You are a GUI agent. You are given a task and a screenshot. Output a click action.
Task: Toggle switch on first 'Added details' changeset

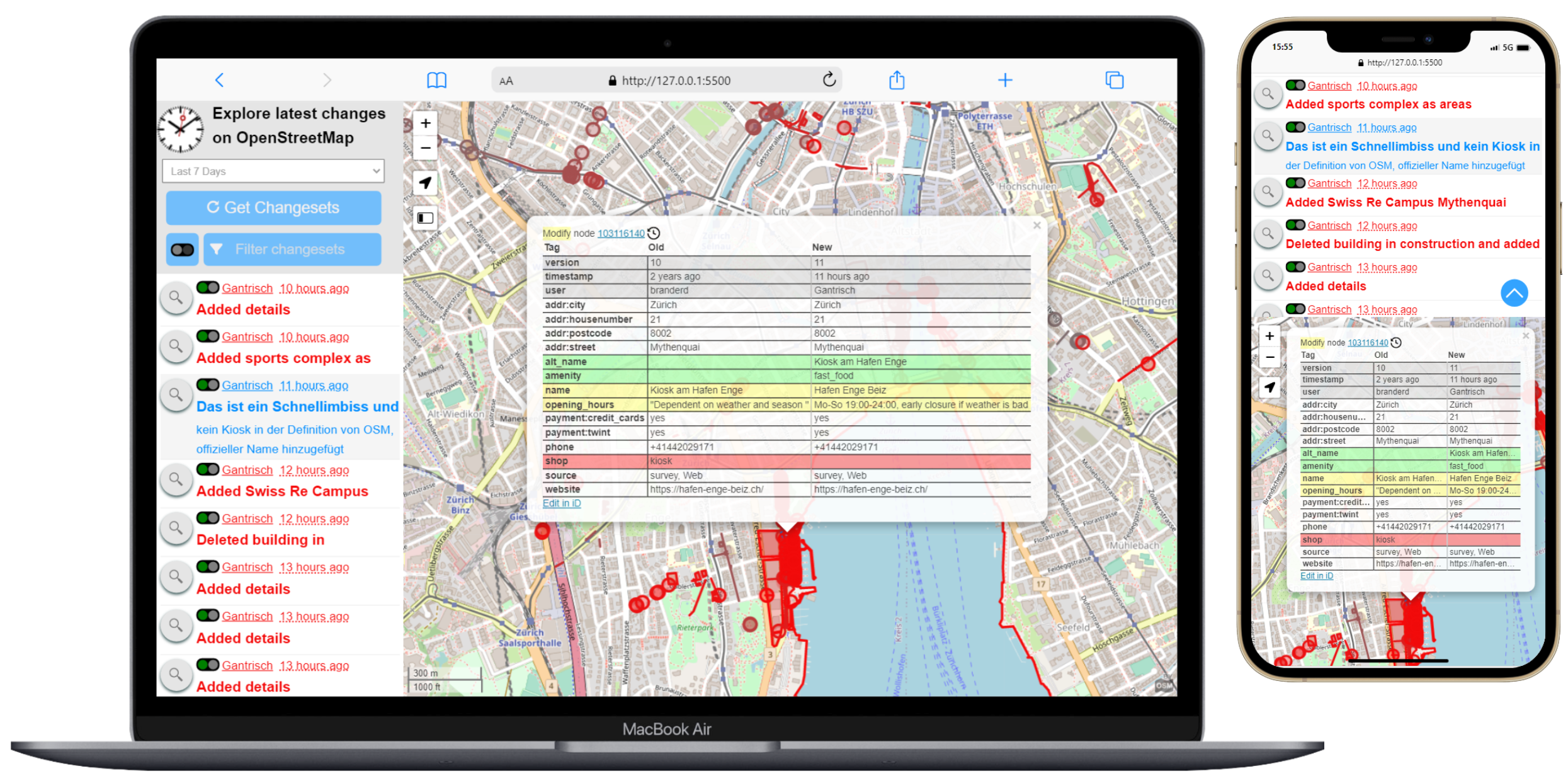coord(208,288)
